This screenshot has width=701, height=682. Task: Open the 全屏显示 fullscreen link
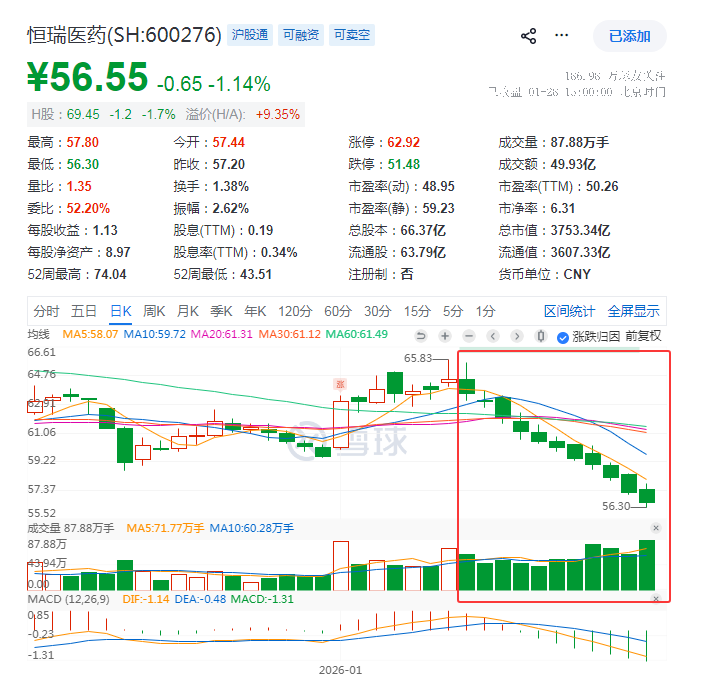(633, 311)
